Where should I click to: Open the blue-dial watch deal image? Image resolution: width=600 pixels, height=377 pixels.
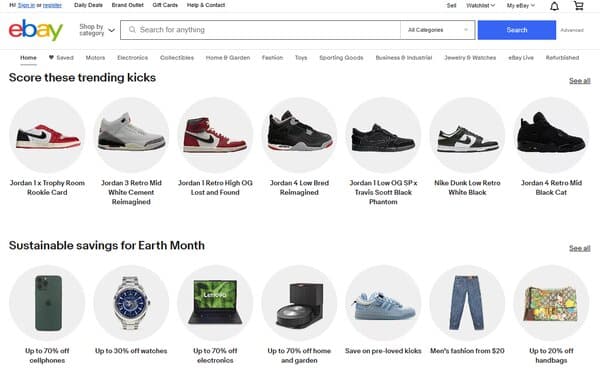point(131,303)
